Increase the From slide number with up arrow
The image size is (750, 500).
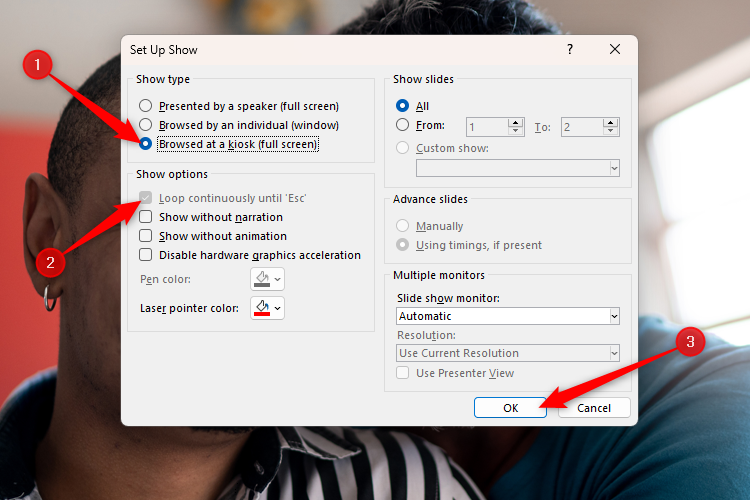(x=515, y=122)
